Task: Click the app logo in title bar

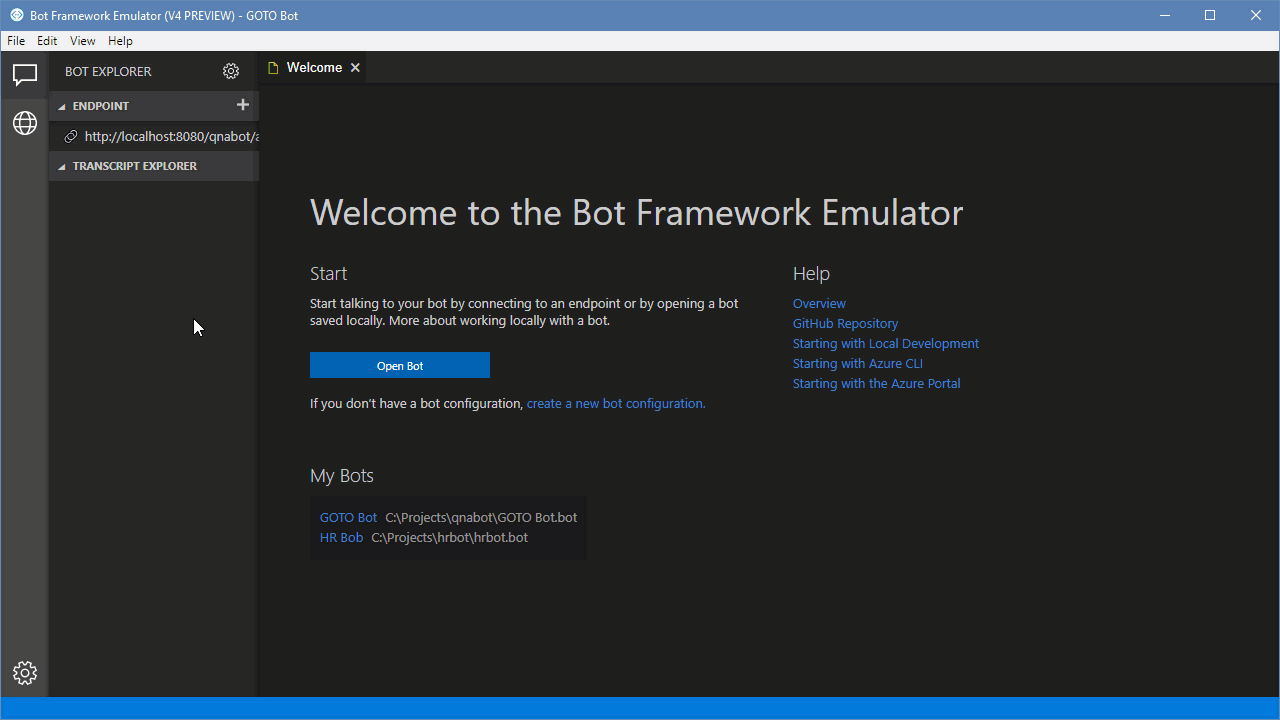Action: 16,15
